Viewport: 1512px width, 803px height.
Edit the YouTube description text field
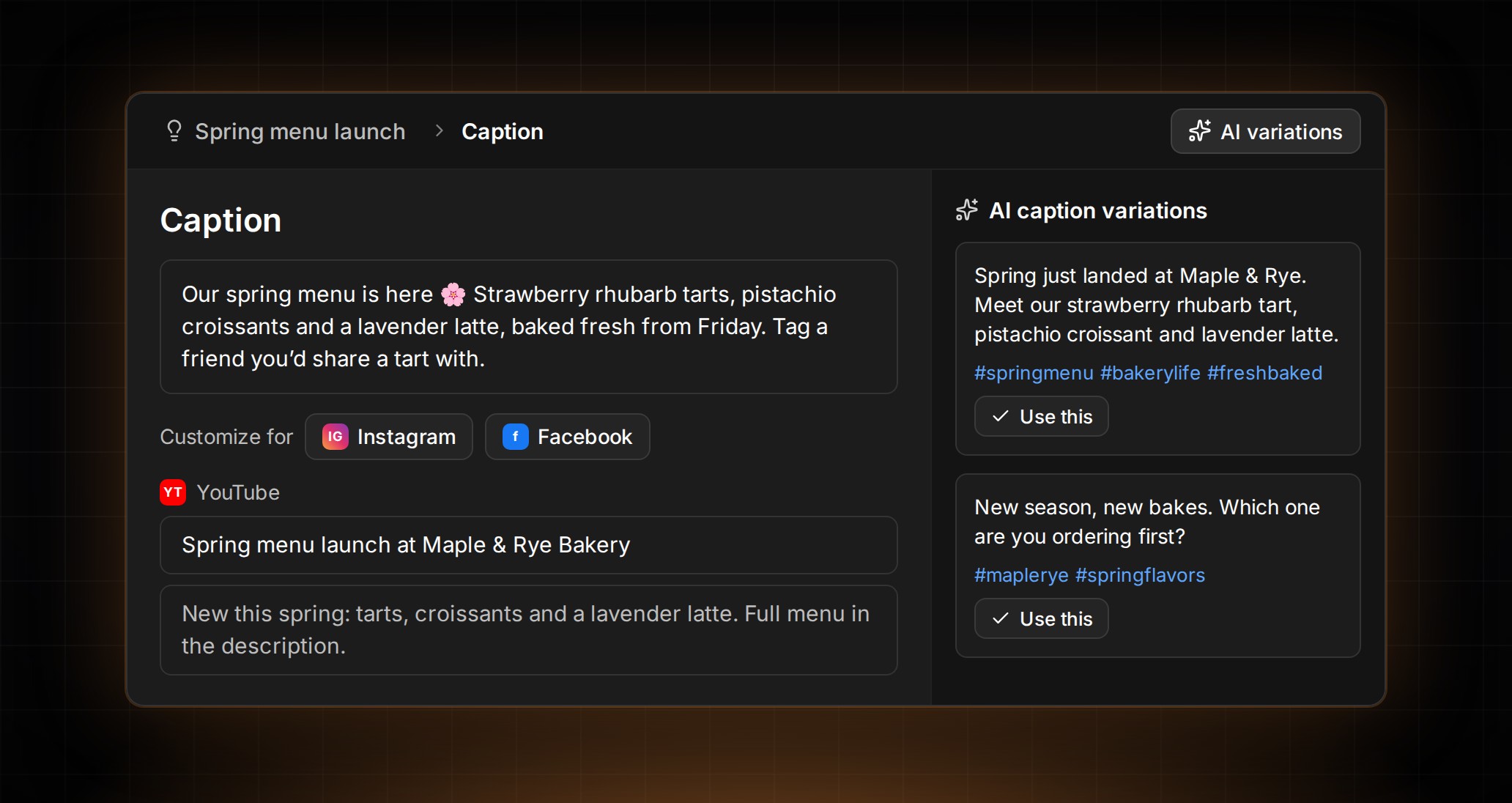tap(528, 630)
